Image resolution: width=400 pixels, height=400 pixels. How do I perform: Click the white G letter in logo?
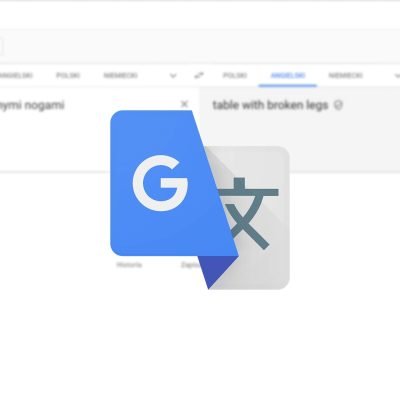pyautogui.click(x=160, y=183)
